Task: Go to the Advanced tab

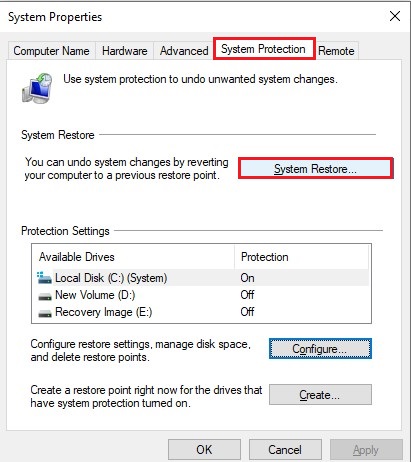Action: tap(184, 51)
